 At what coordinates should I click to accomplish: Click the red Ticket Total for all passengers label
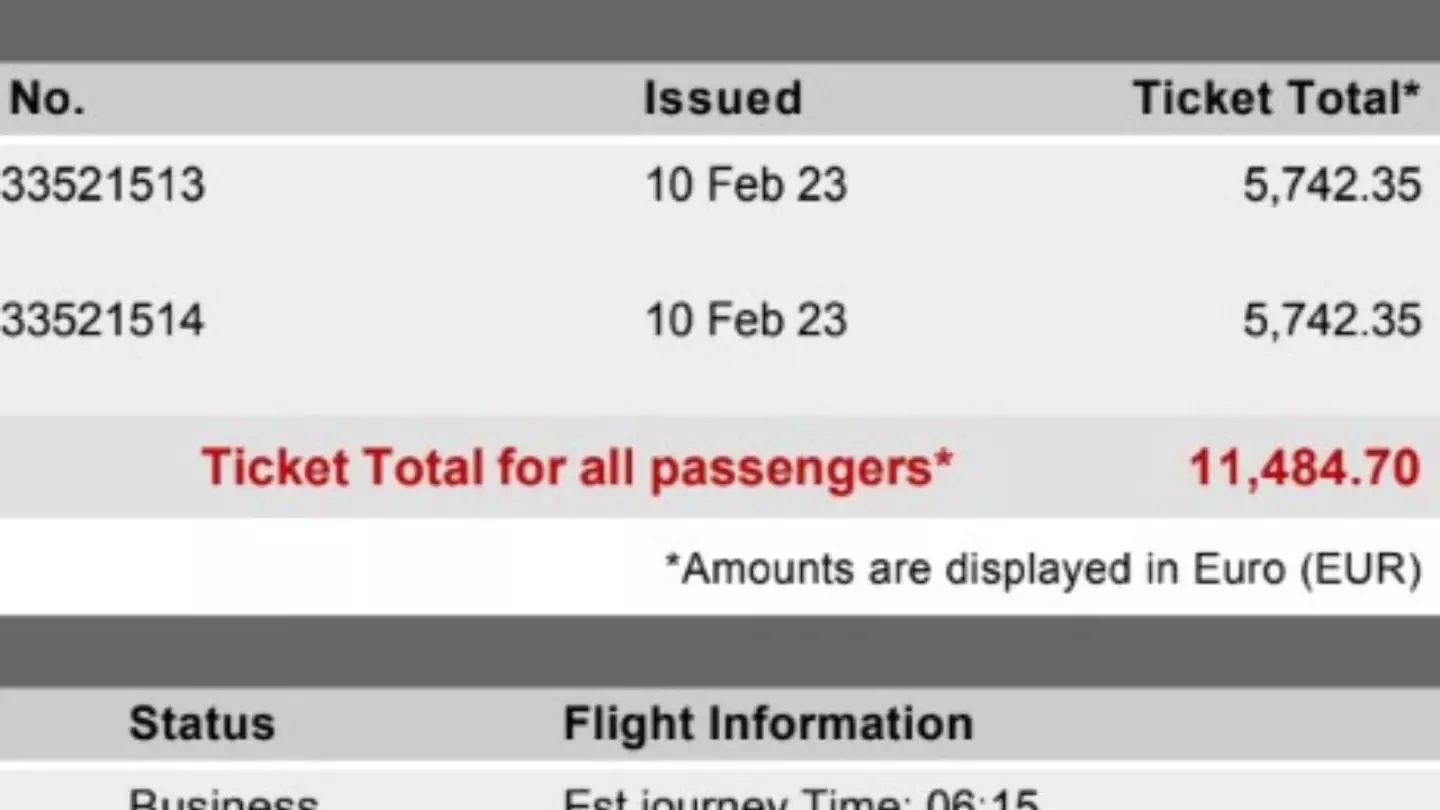(577, 467)
